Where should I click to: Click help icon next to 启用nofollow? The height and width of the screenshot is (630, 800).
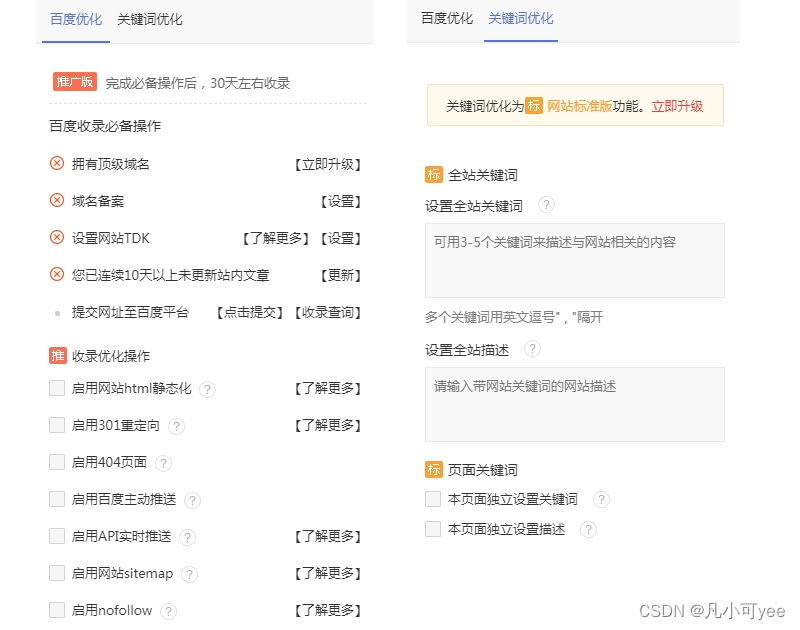pos(168,611)
